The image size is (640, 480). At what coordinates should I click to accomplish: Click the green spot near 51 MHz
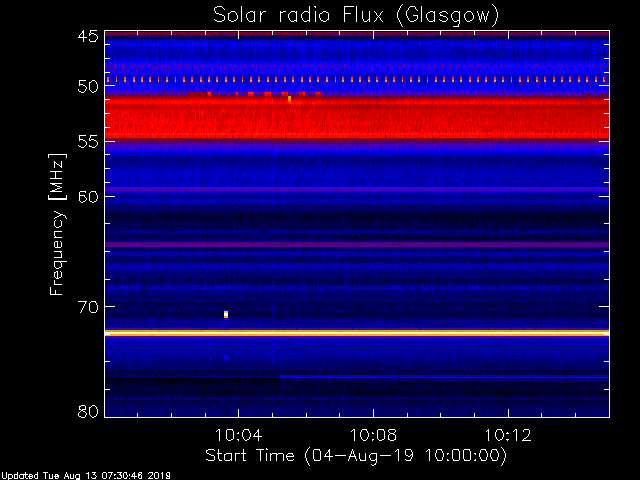(x=289, y=98)
